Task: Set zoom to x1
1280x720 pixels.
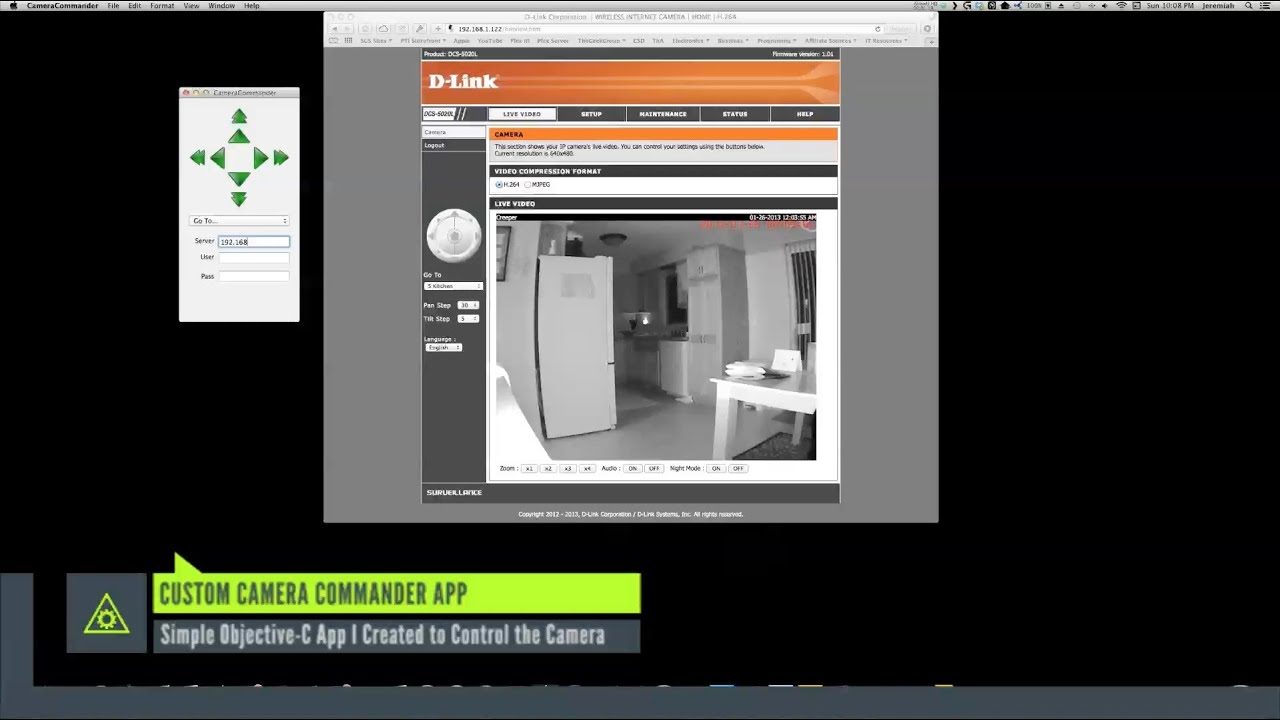Action: [x=529, y=468]
